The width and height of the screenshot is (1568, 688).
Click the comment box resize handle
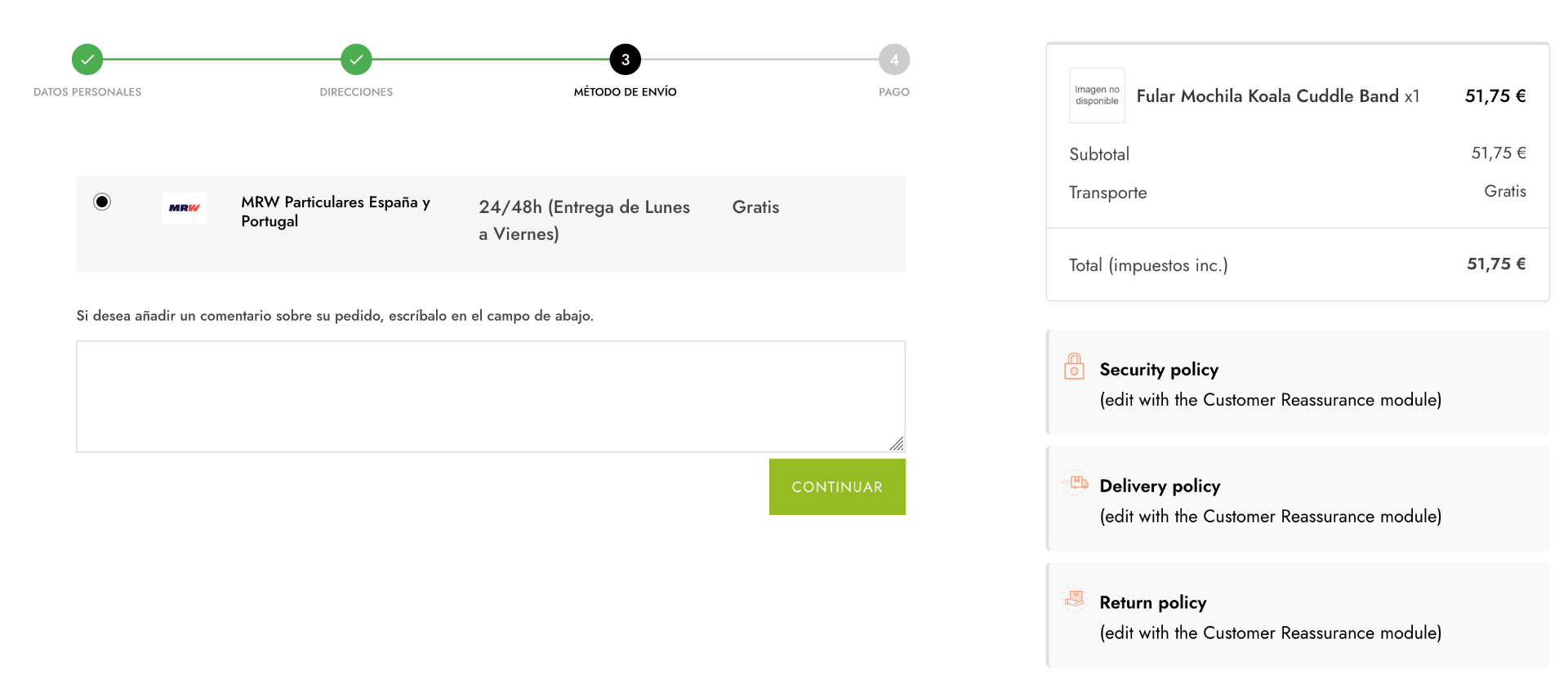(x=897, y=444)
